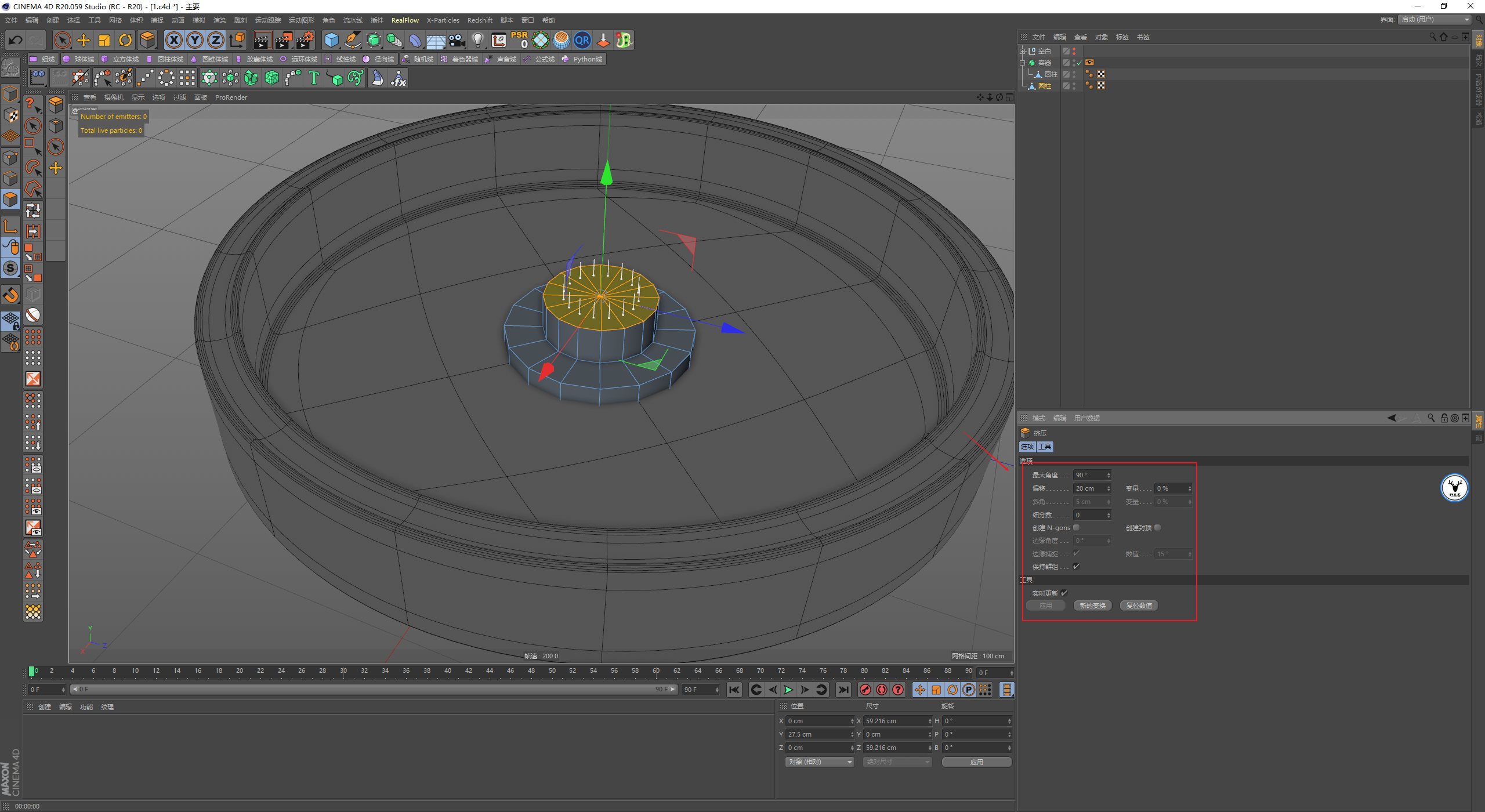Viewport: 1485px width, 812px height.
Task: Collapse the 容器 object tree node
Action: point(1023,63)
